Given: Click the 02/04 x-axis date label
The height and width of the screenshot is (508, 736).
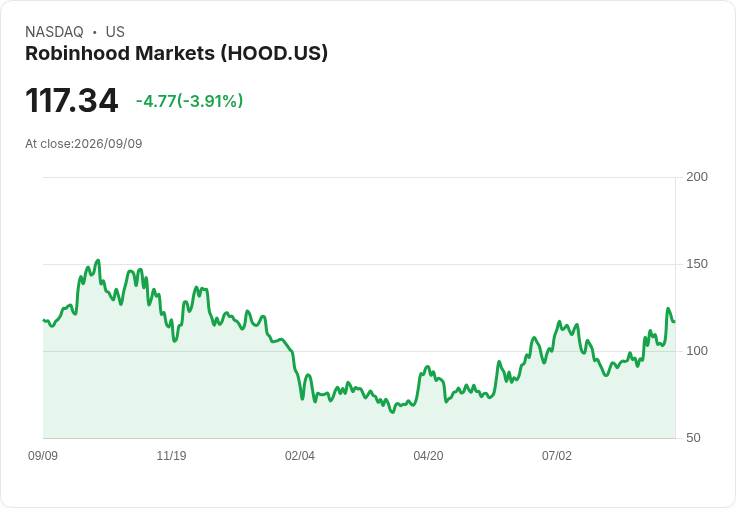Looking at the screenshot, I should [x=299, y=456].
